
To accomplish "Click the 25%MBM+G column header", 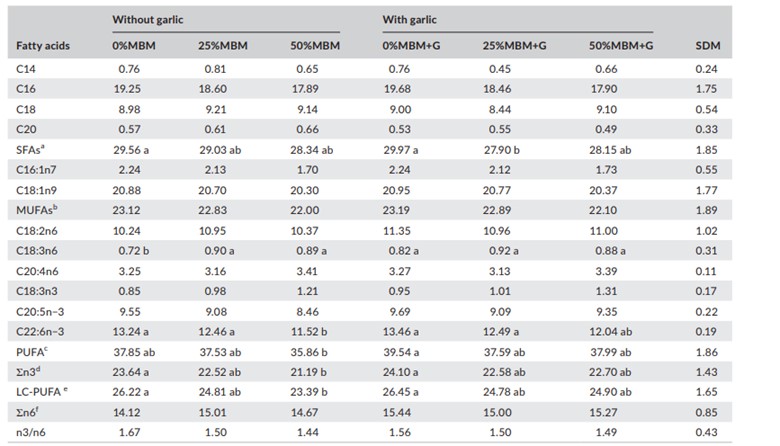I will coord(515,46).
